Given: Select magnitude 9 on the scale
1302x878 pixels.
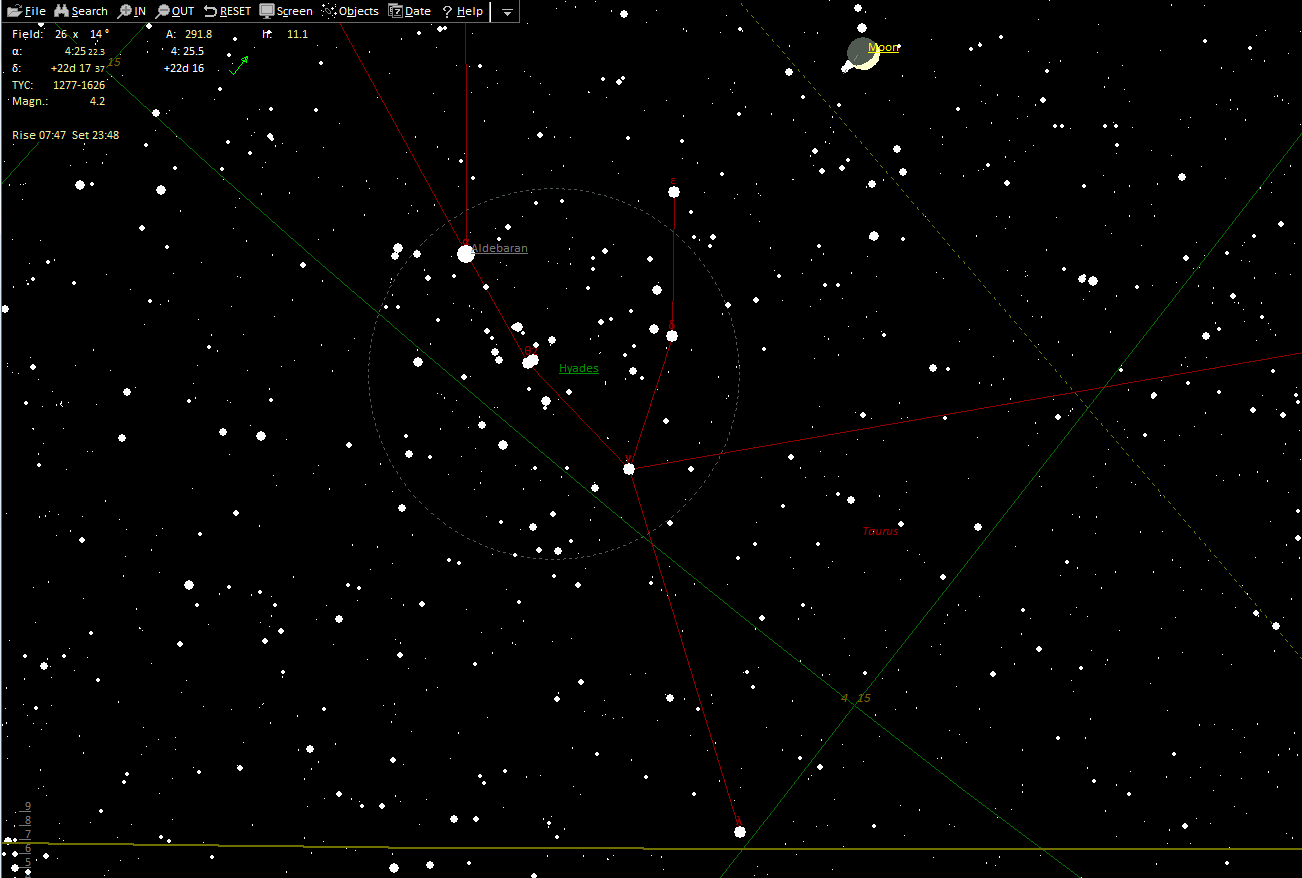Looking at the screenshot, I should tap(28, 806).
